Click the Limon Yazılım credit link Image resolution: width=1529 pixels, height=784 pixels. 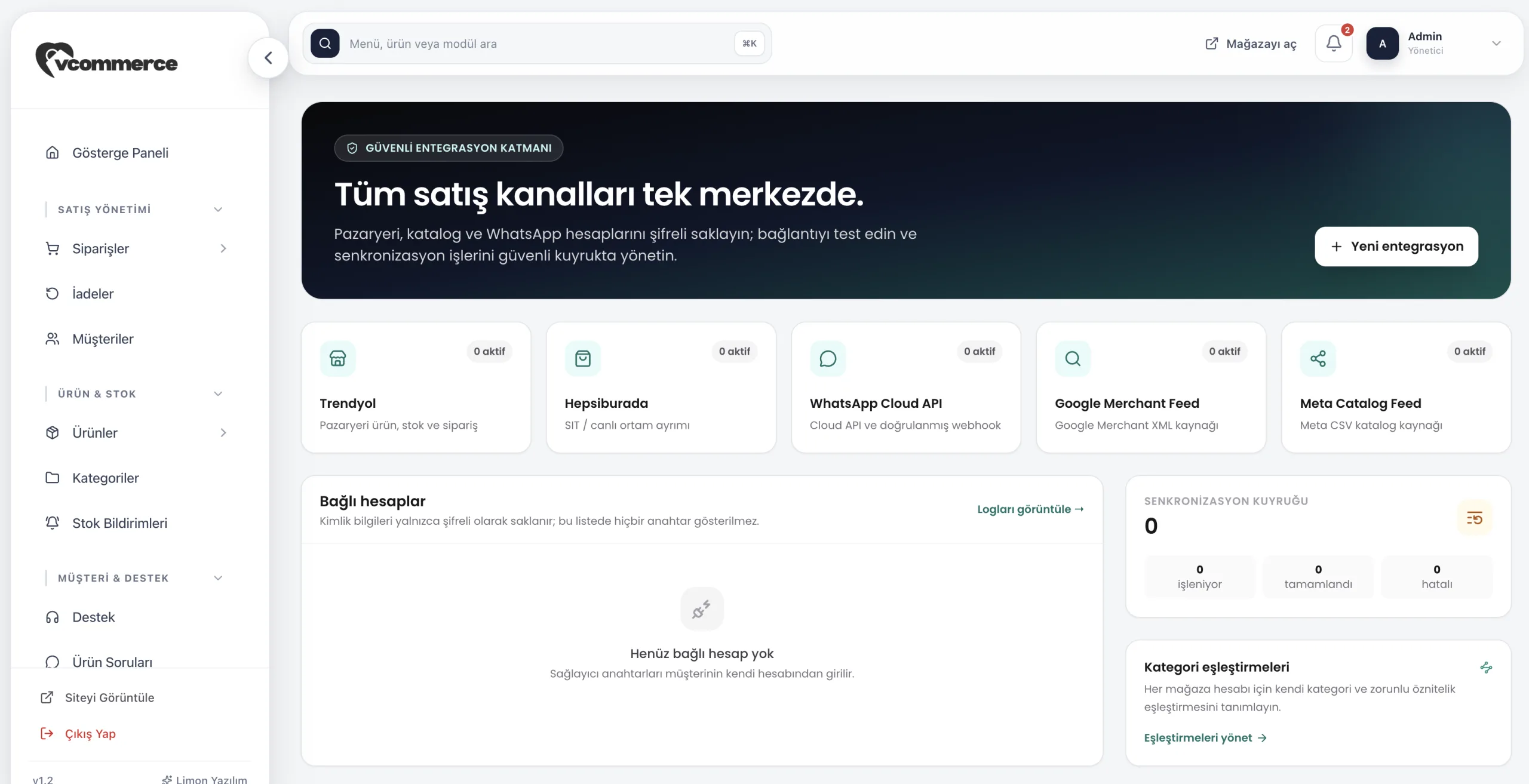pos(204,779)
